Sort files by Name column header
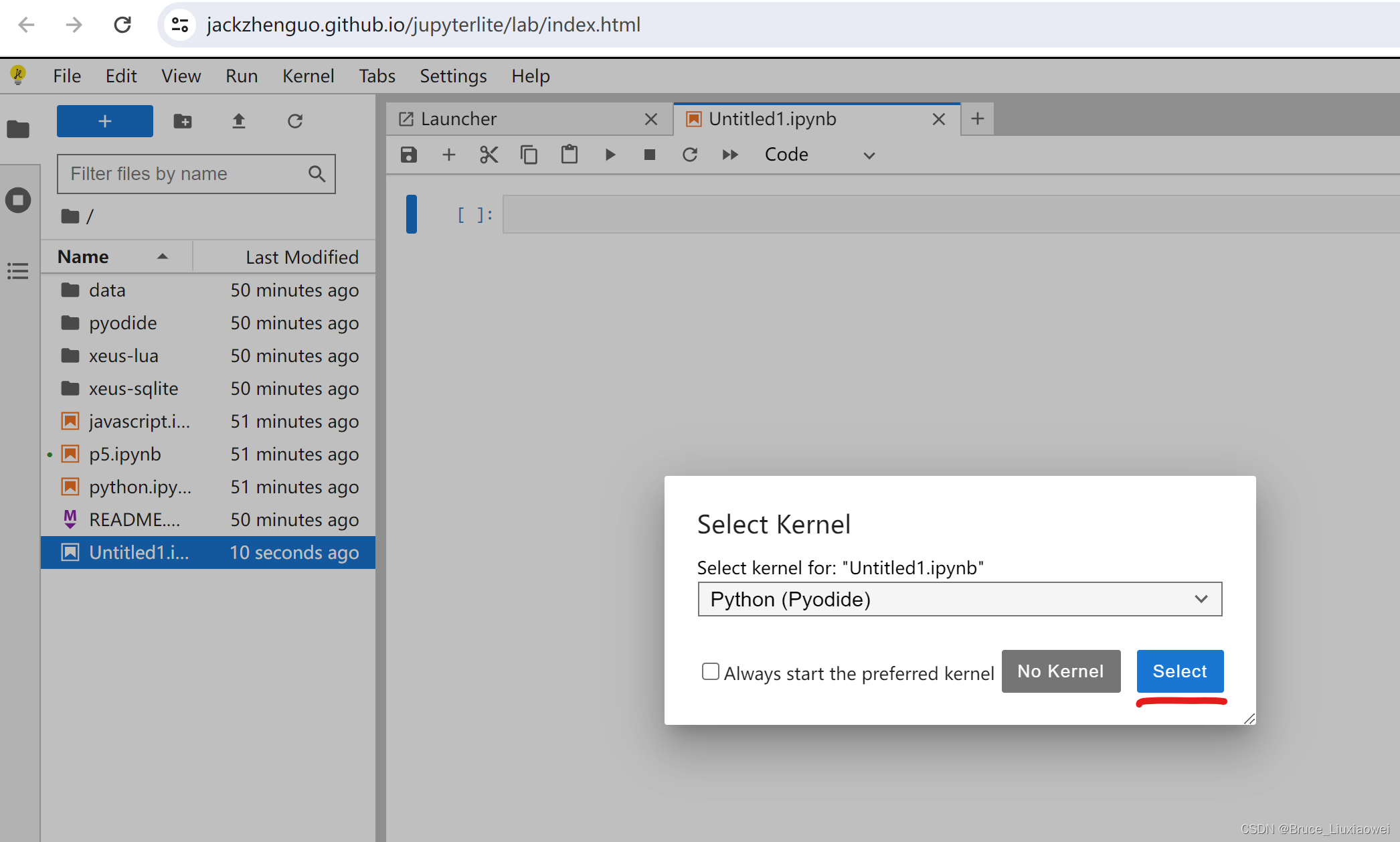 coord(117,257)
